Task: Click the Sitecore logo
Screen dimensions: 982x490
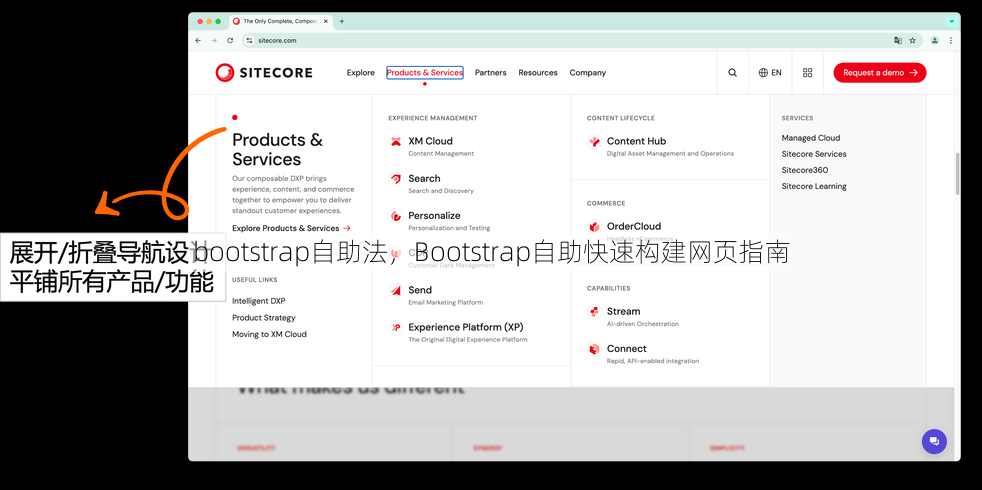Action: click(264, 73)
